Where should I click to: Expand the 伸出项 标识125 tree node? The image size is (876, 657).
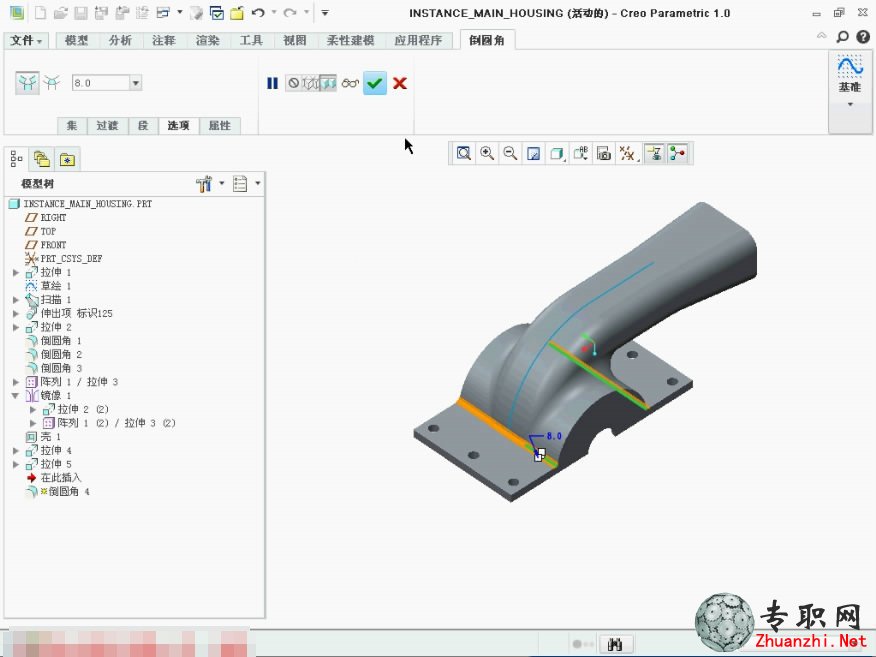click(x=16, y=313)
